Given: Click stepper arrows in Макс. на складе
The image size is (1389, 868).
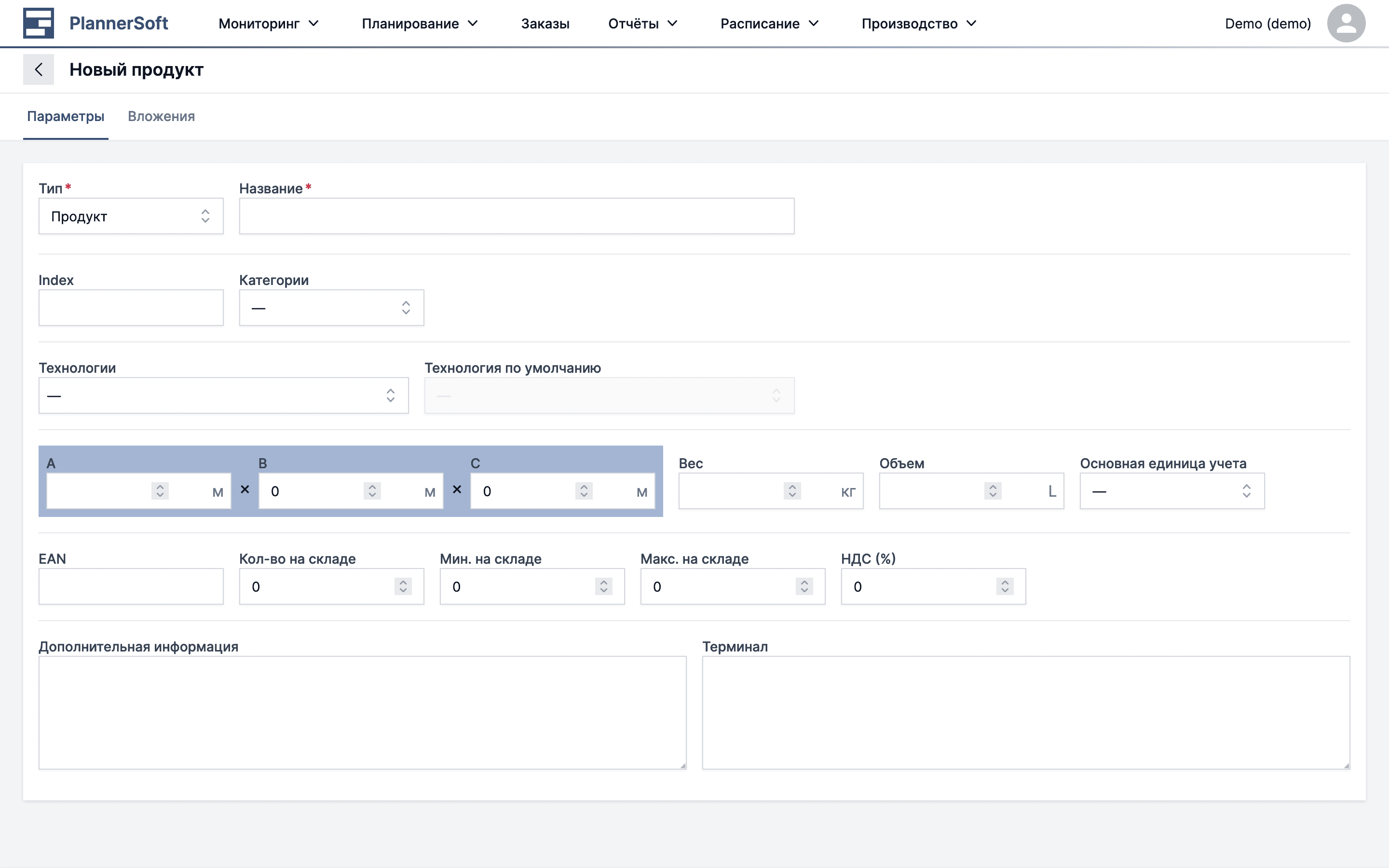Looking at the screenshot, I should coord(804,586).
